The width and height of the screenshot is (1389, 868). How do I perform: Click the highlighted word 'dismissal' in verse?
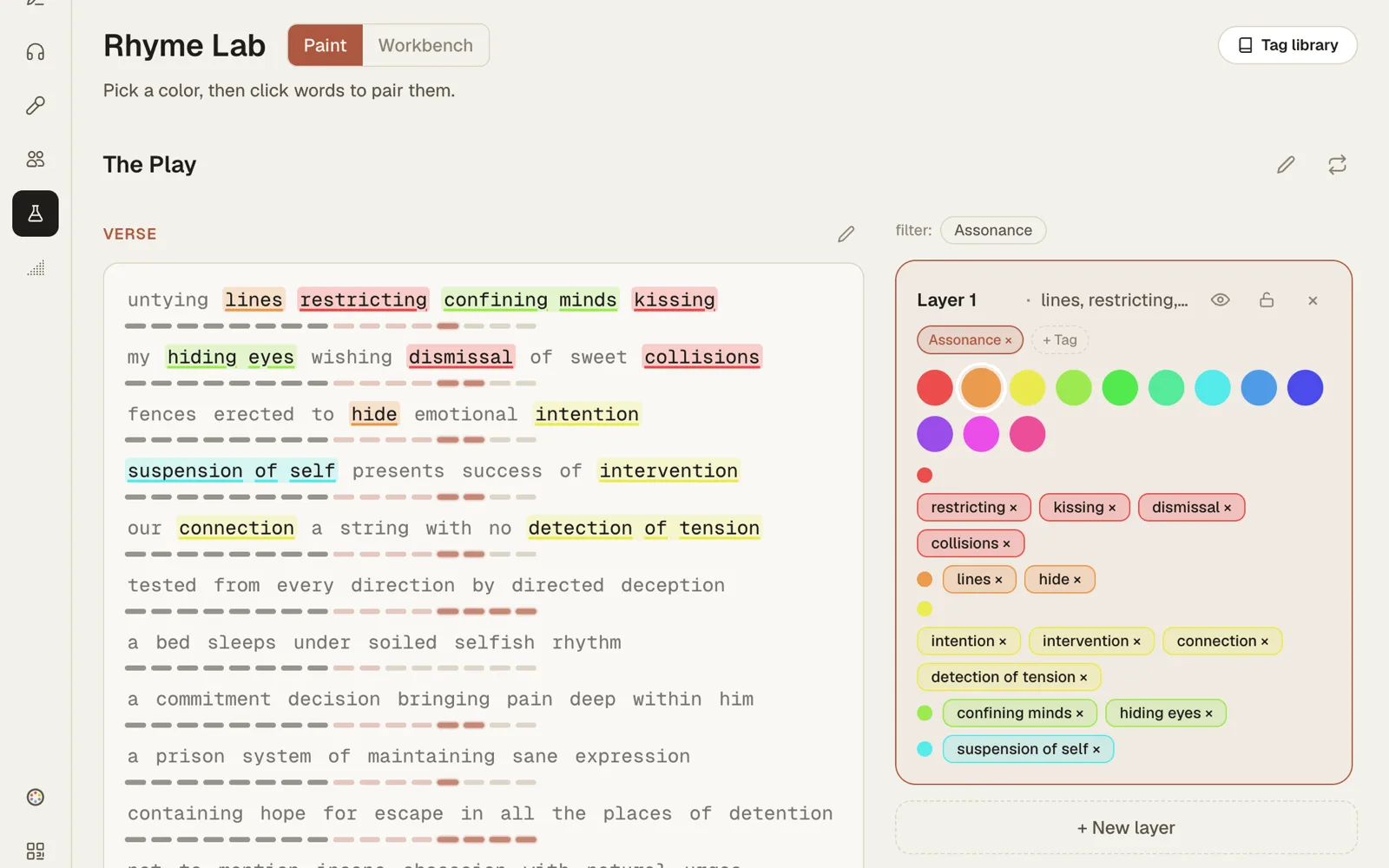tap(460, 358)
